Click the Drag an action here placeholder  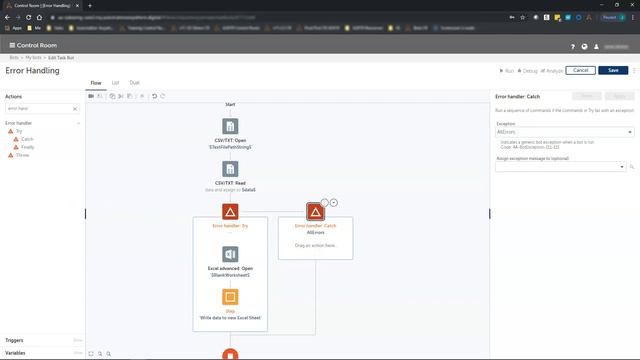[x=316, y=246]
